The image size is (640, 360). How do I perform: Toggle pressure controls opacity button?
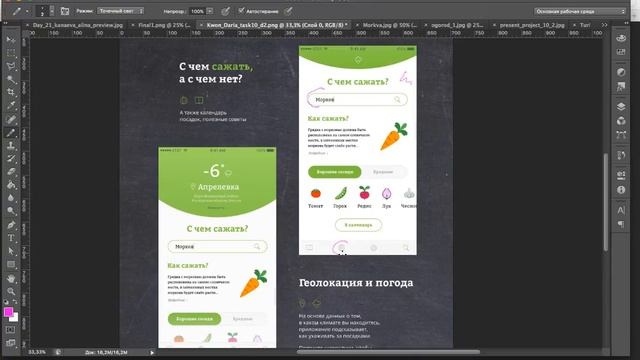[225, 11]
